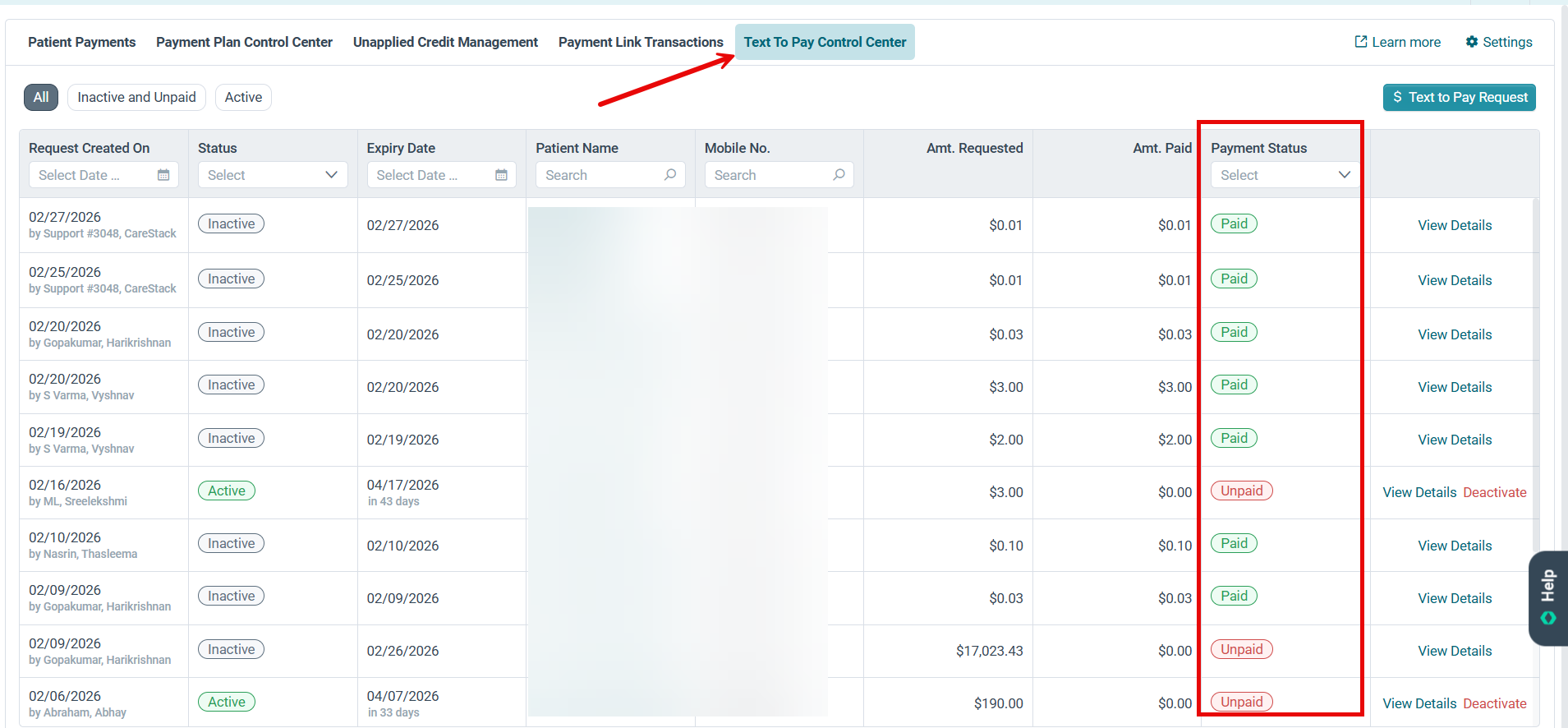View Details for 02/19/2026 request

(x=1455, y=440)
